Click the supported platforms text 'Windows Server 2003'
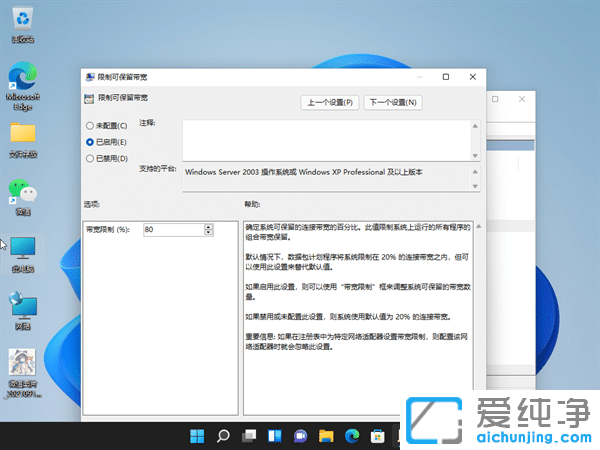This screenshot has width=600, height=450. point(222,172)
